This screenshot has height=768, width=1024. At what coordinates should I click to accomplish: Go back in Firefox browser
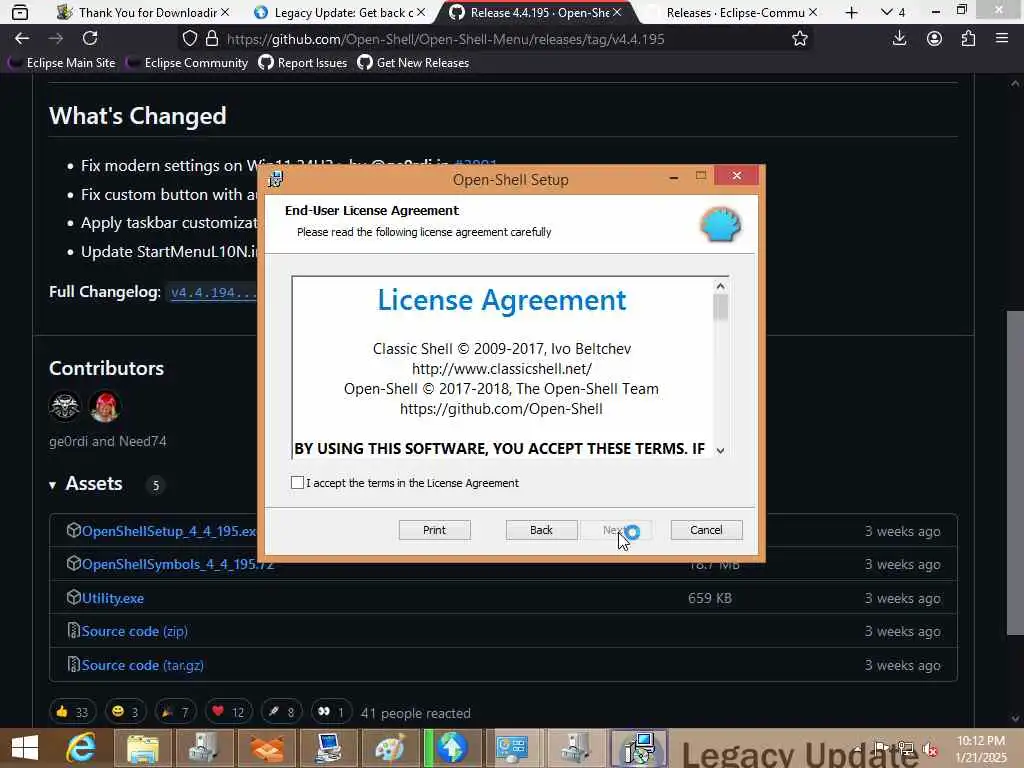22,39
